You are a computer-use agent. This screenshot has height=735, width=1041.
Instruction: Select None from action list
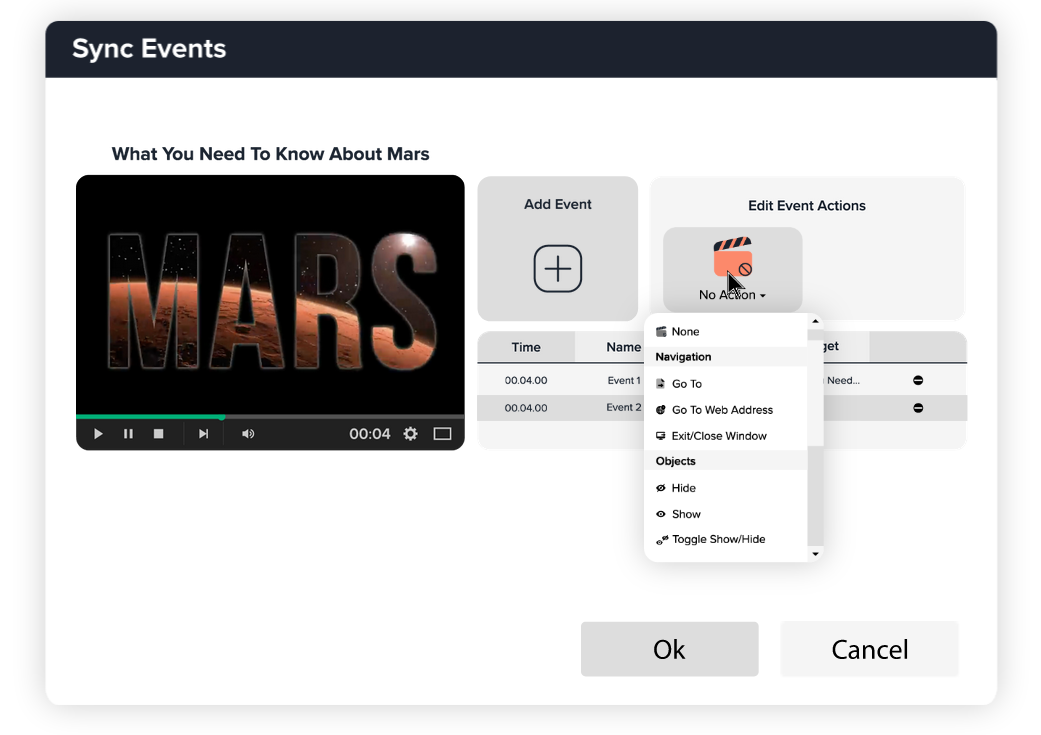(x=685, y=332)
